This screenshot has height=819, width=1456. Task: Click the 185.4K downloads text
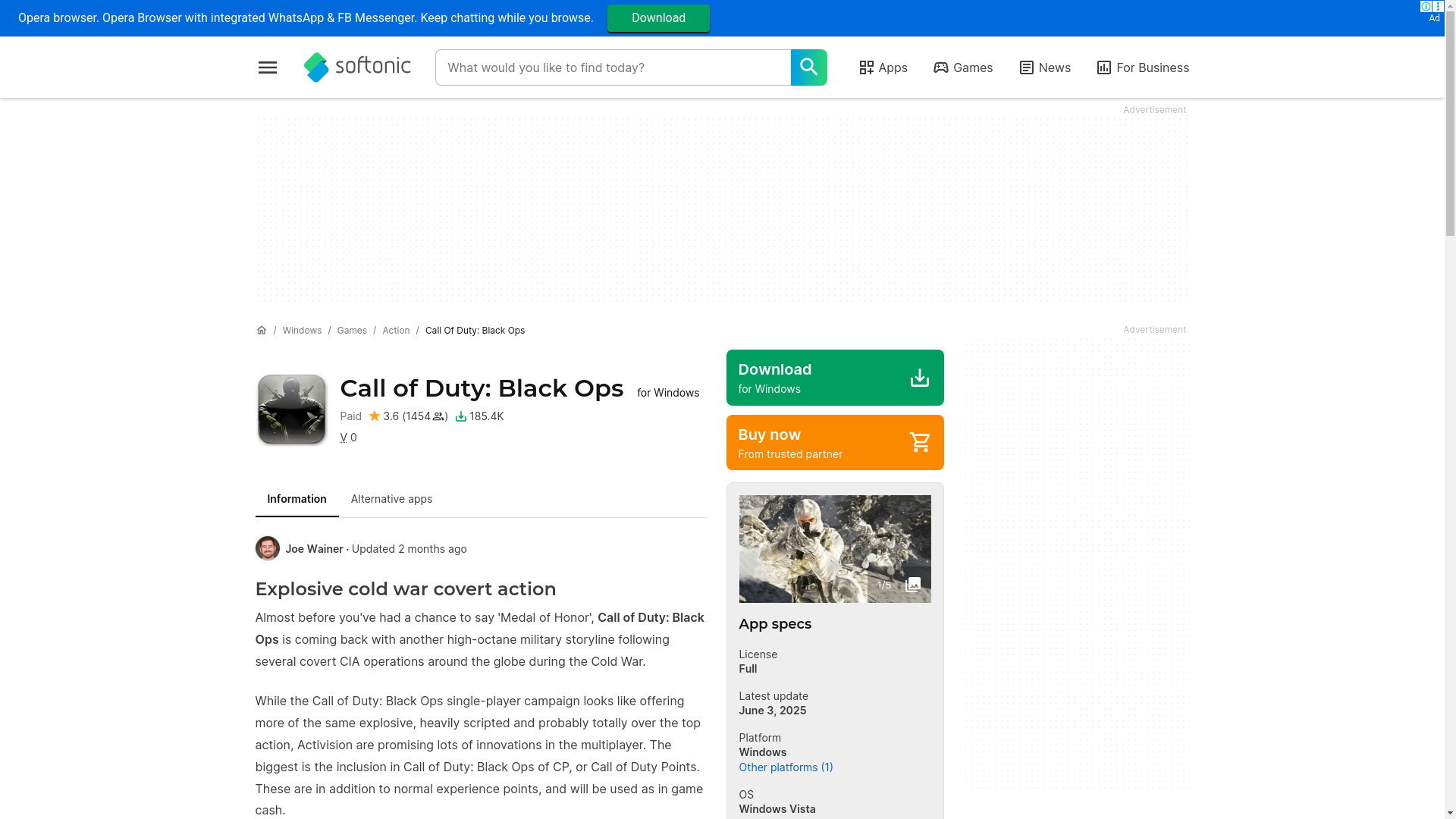(487, 416)
